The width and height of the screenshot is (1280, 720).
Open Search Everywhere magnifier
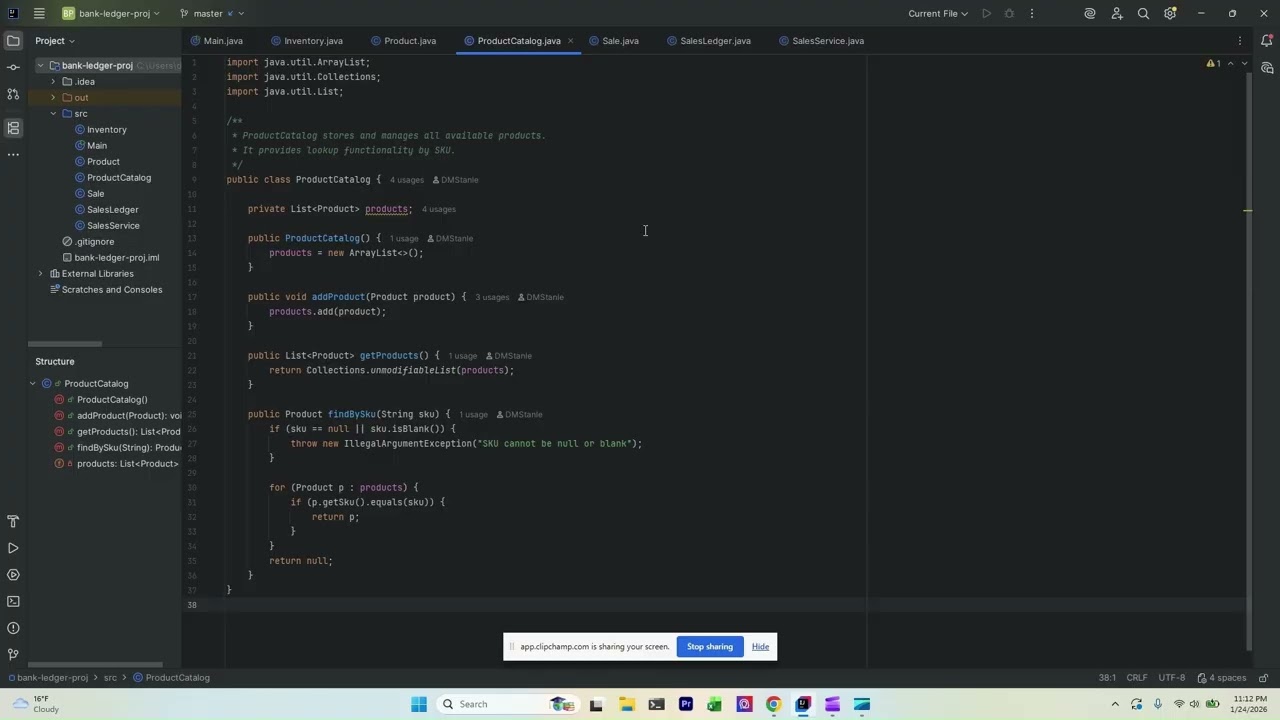(x=1143, y=13)
